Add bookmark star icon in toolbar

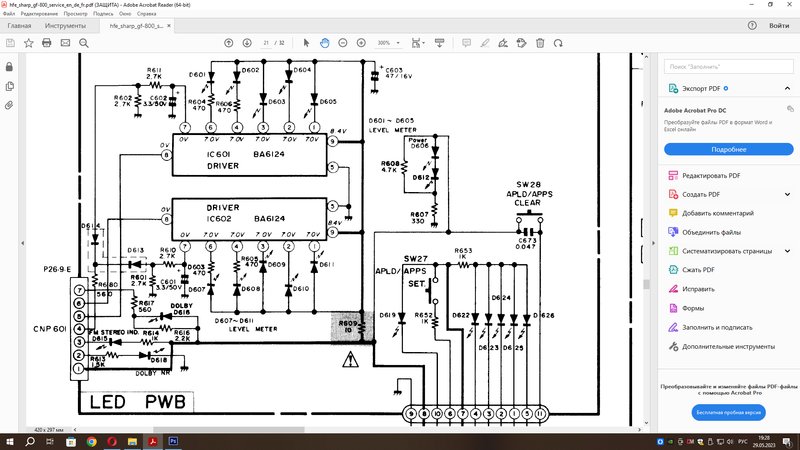pyautogui.click(x=29, y=43)
